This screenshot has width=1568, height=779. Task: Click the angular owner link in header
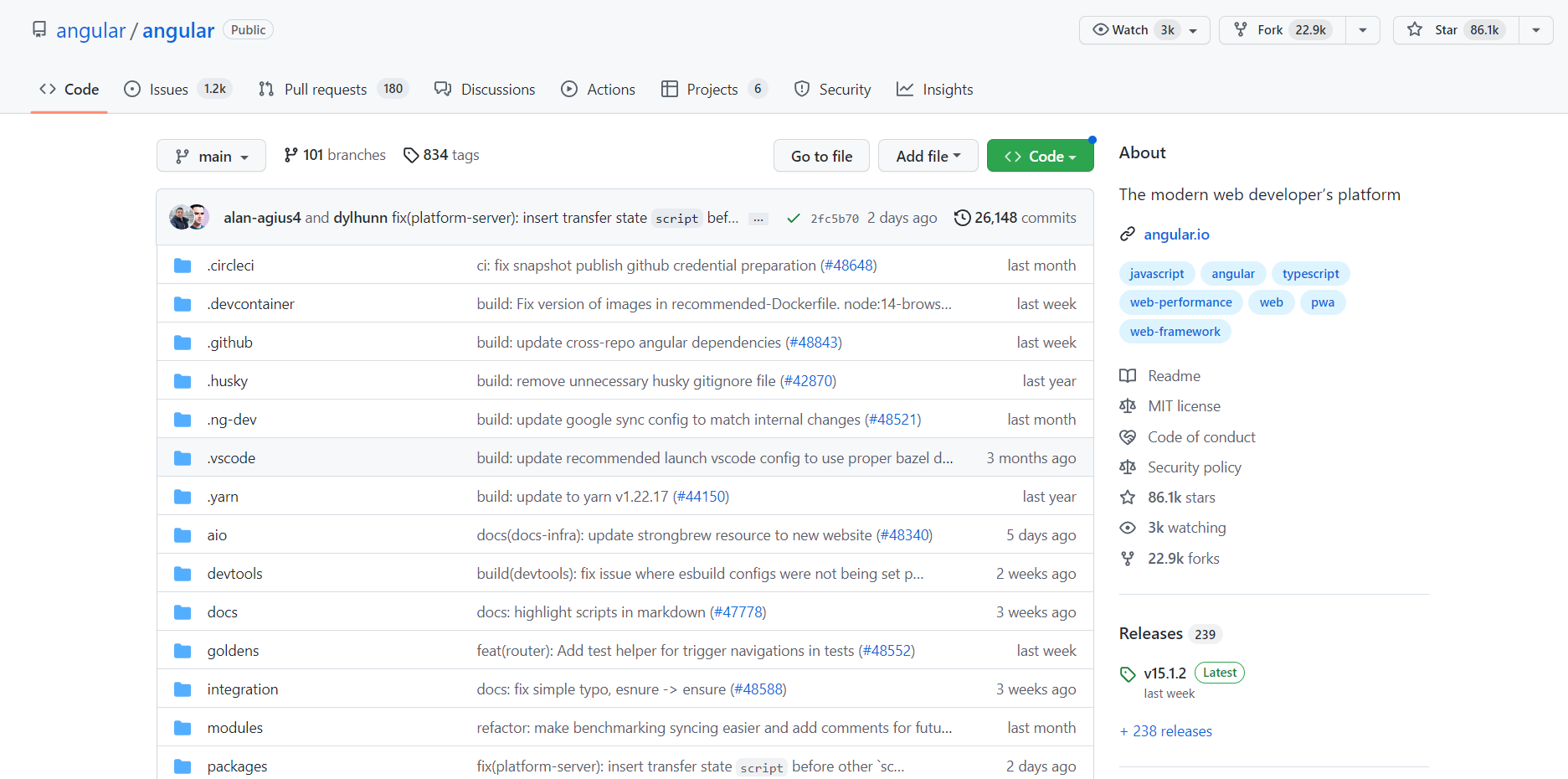point(90,30)
